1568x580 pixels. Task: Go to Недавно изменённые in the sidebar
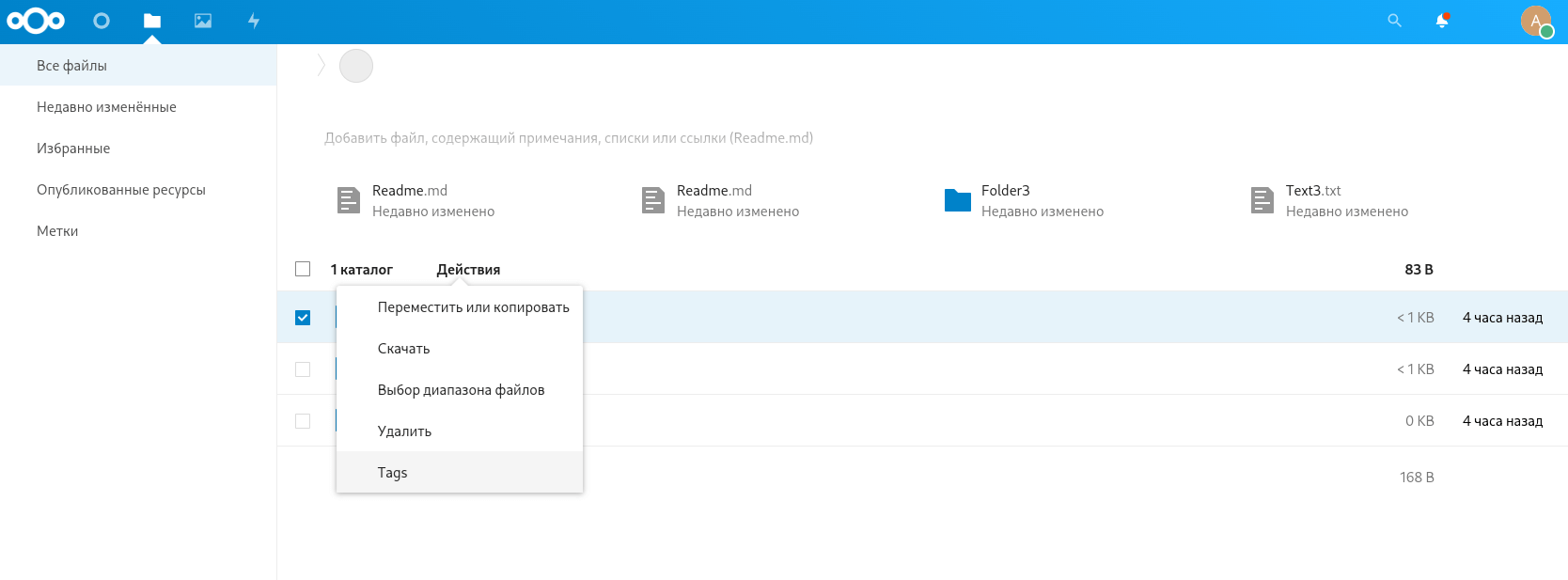[106, 107]
